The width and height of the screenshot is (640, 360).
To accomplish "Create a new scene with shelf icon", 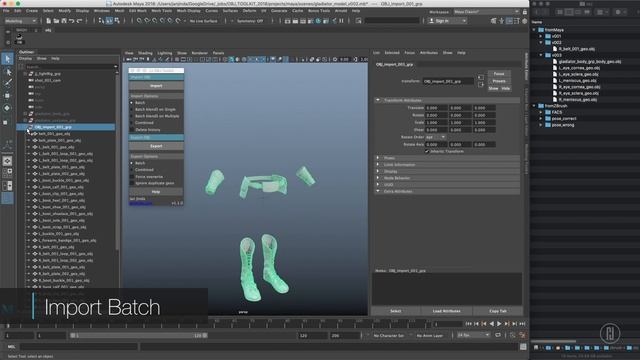I will [x=49, y=20].
